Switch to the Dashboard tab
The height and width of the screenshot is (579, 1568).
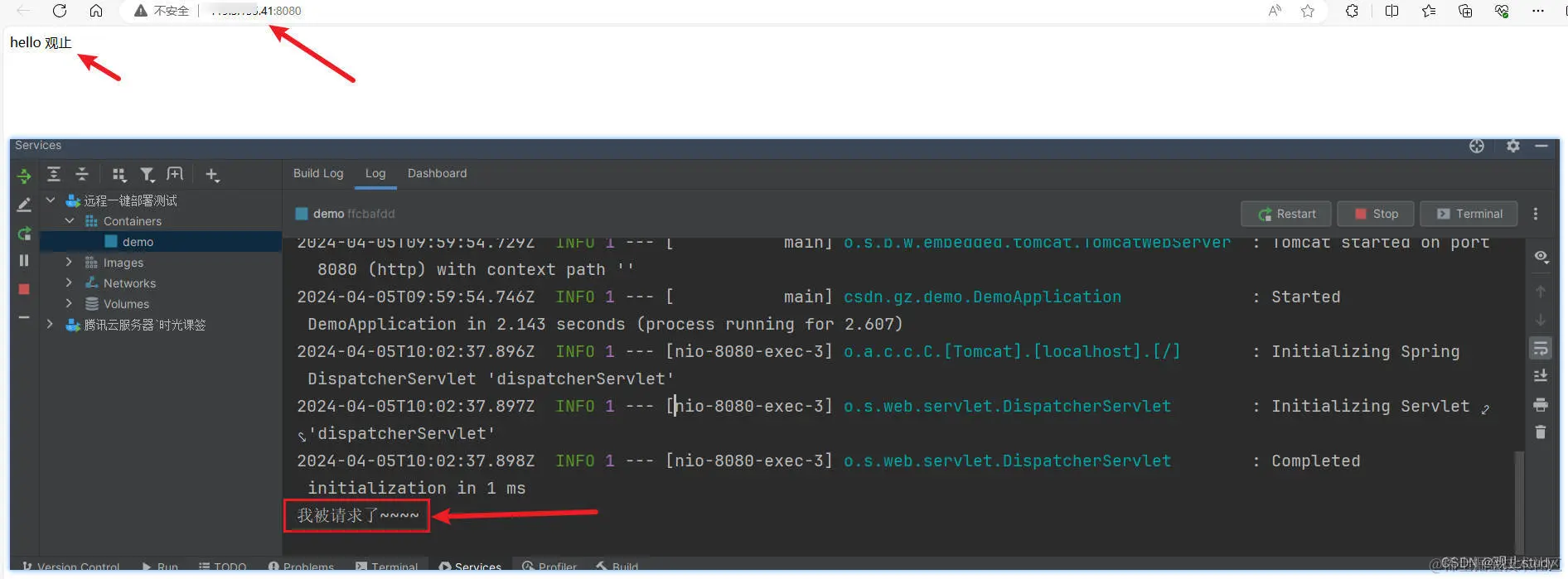437,173
